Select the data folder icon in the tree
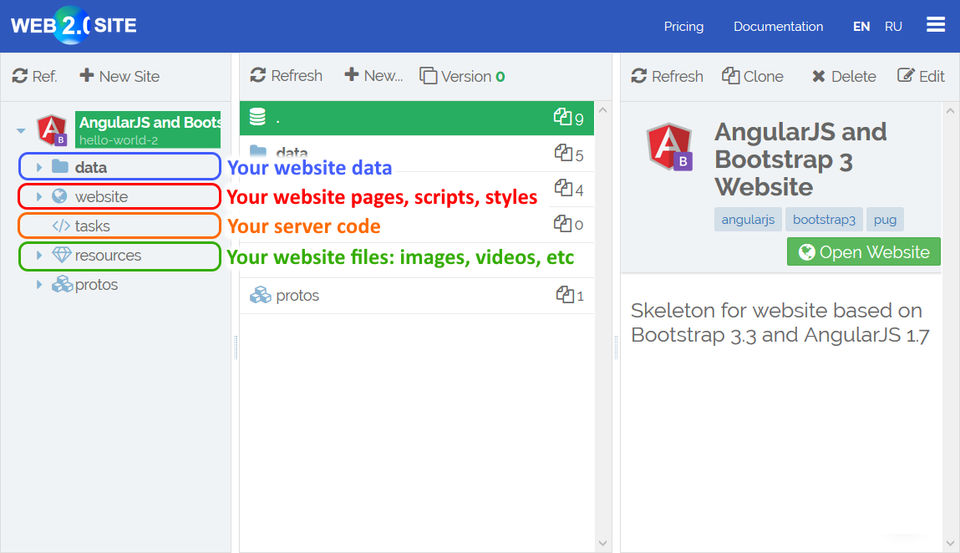This screenshot has width=960, height=553. 60,167
